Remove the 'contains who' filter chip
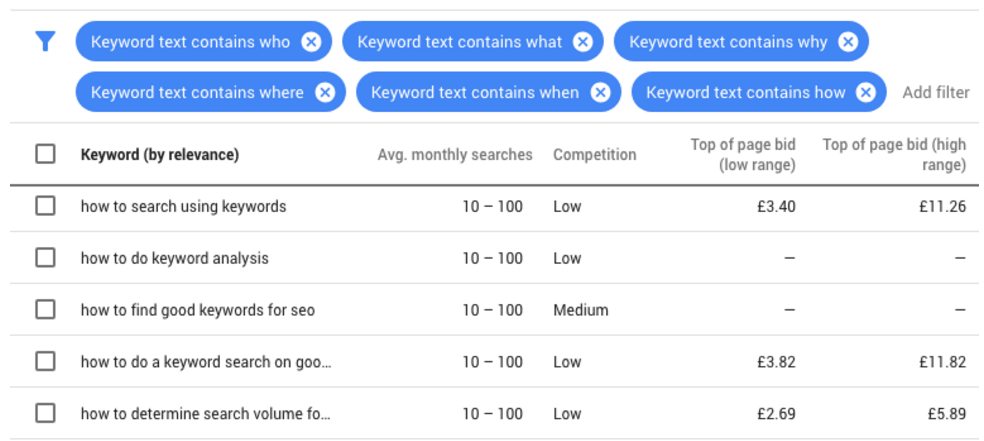Viewport: 984px width, 441px height. [x=311, y=42]
